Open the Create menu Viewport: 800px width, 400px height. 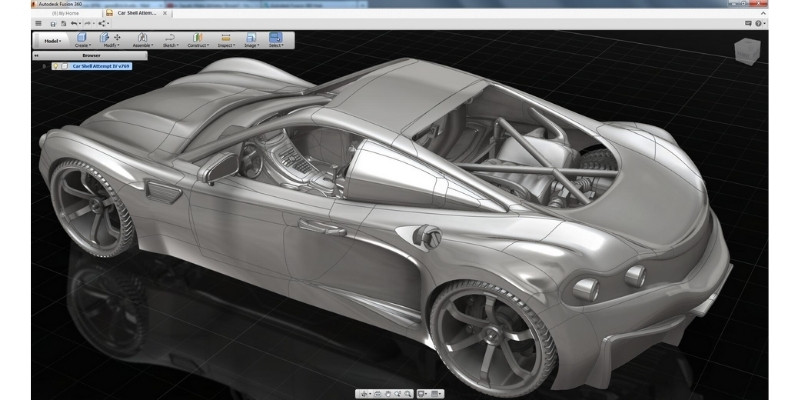pos(83,45)
